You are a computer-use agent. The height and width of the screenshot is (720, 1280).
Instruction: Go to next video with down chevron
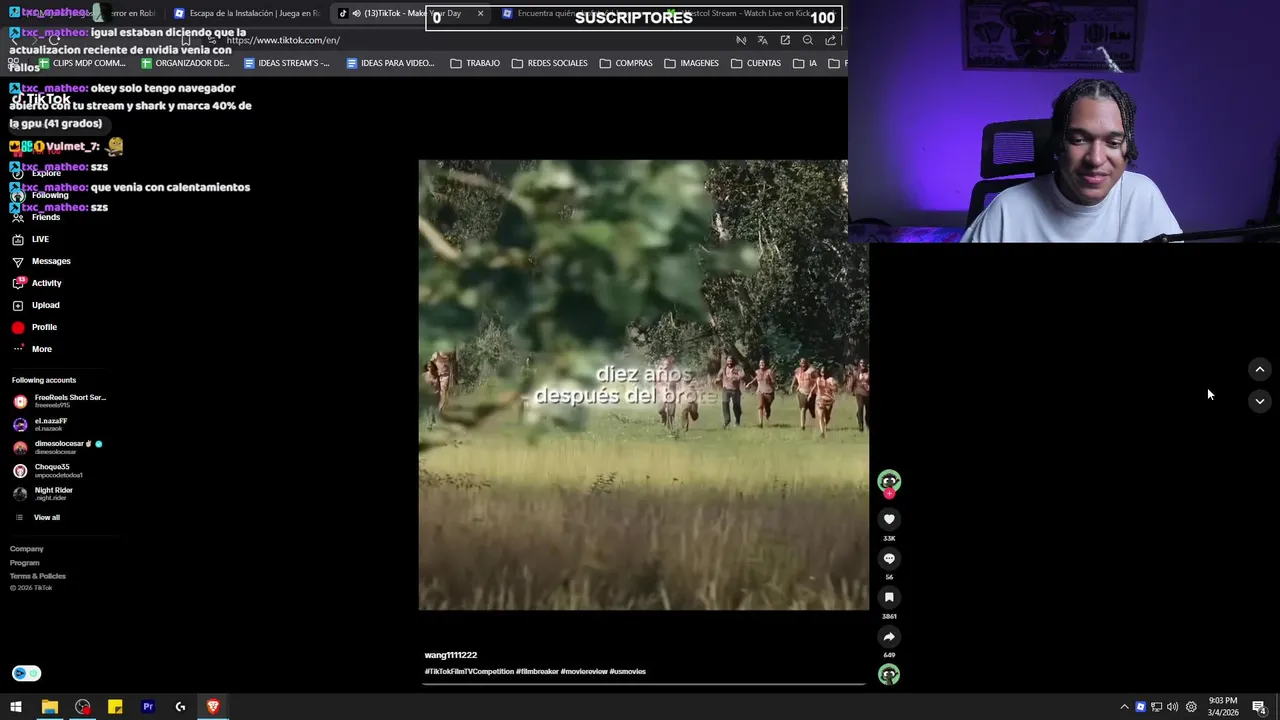[1260, 401]
